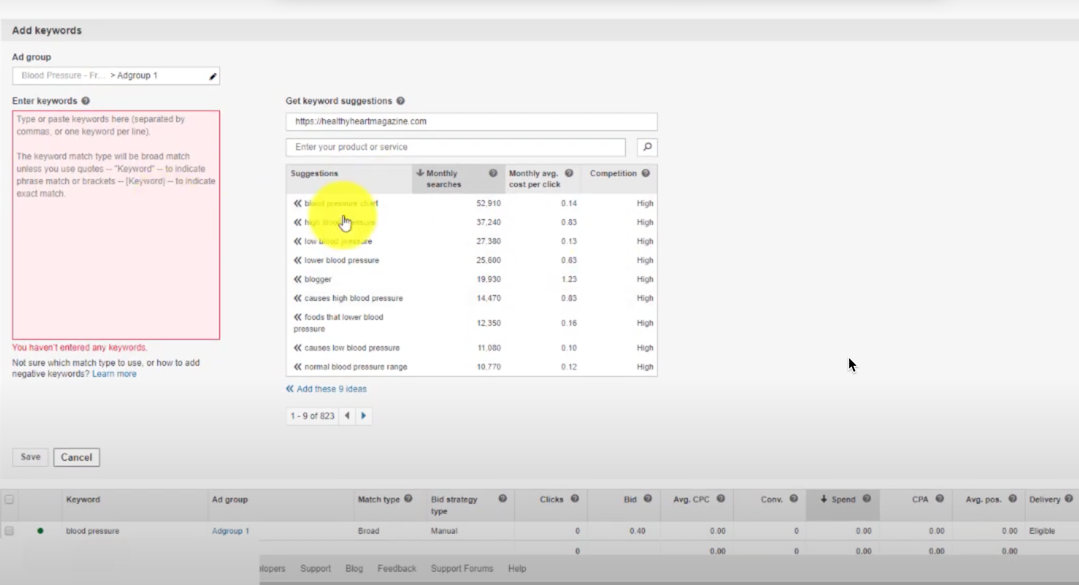Open the Support Forums footer link

pos(462,568)
